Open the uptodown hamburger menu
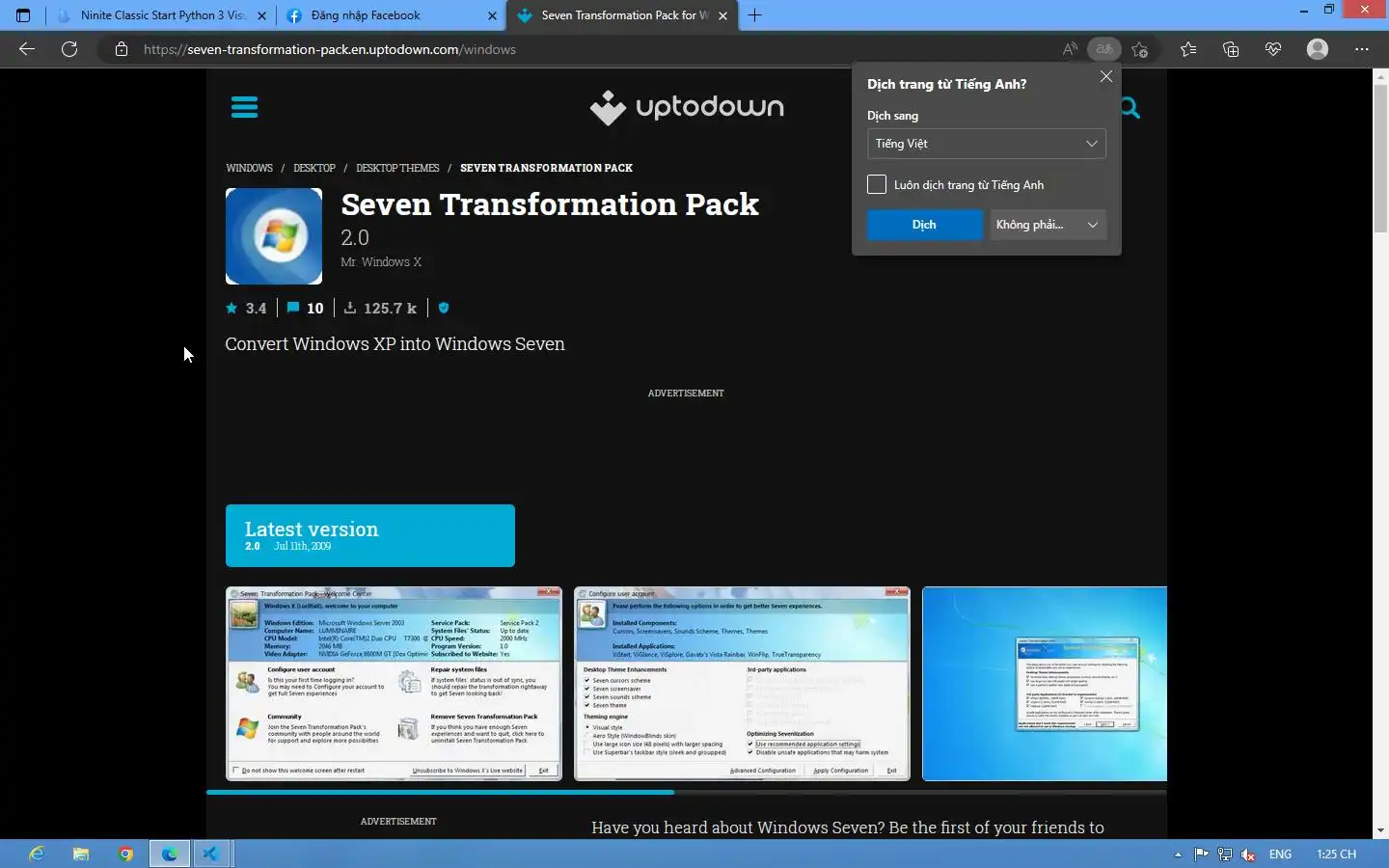The height and width of the screenshot is (868, 1389). point(244,107)
